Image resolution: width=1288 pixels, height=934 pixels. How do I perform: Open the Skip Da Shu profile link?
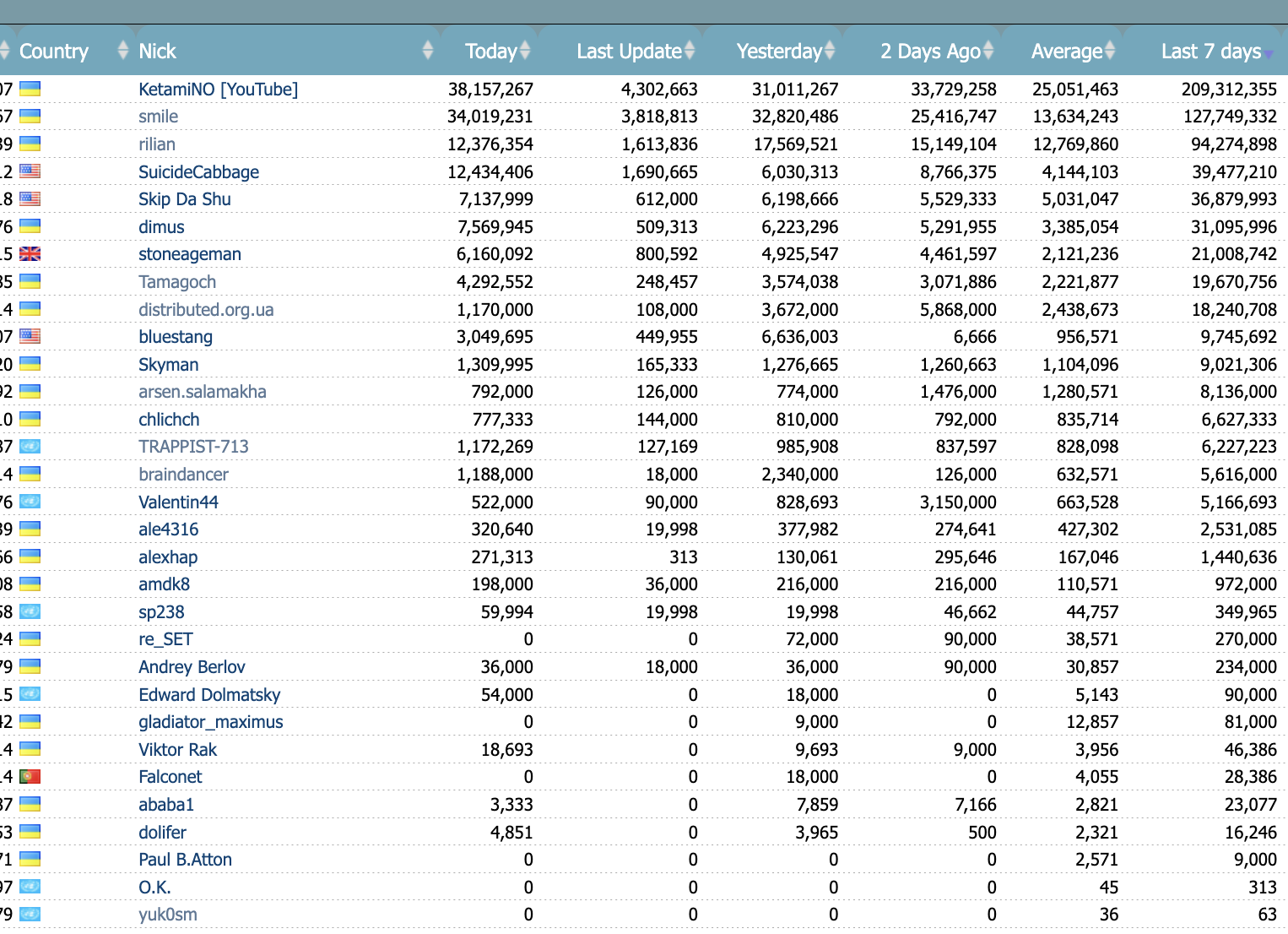click(x=185, y=198)
